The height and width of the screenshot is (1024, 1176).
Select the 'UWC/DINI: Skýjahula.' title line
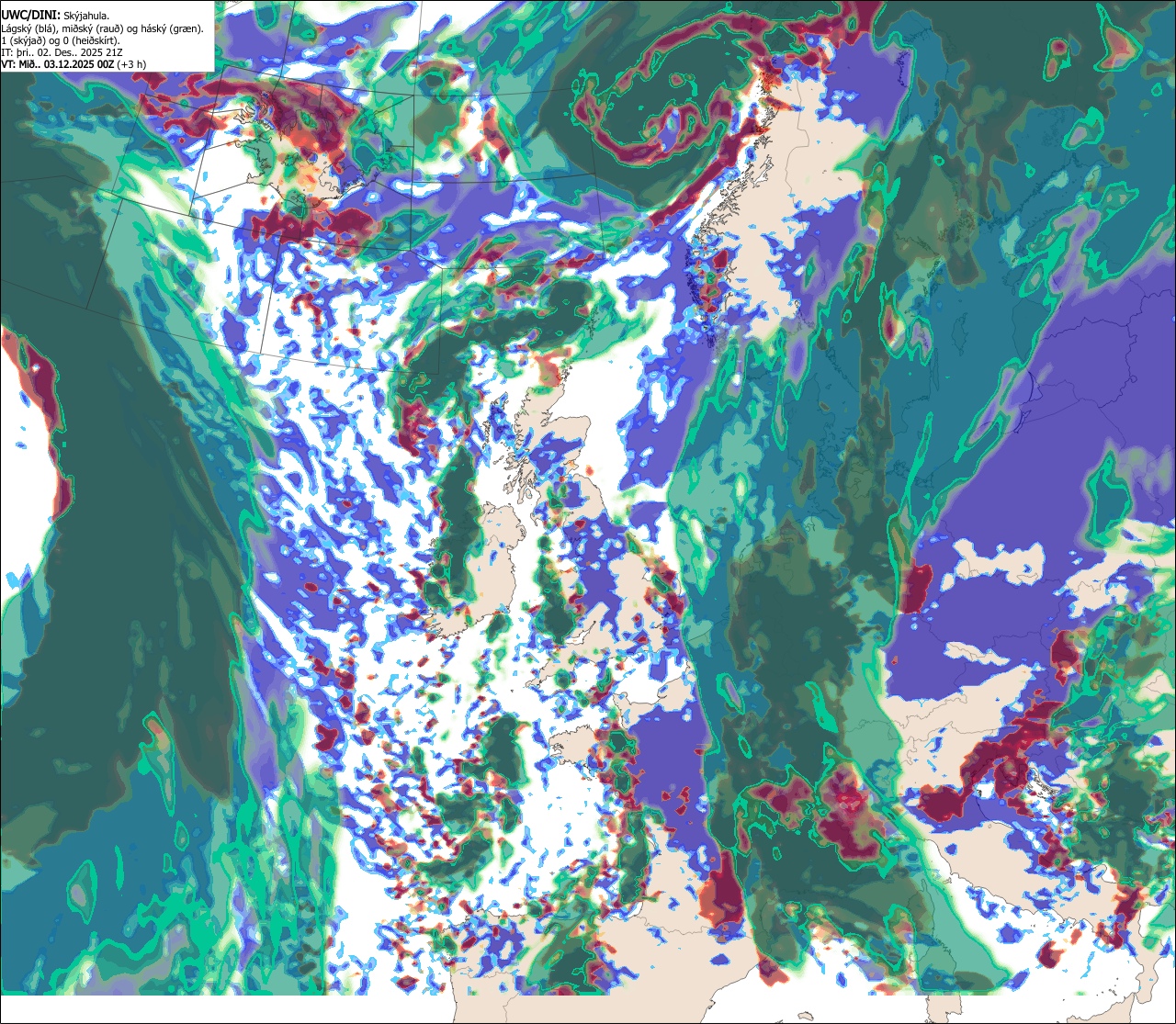click(56, 15)
